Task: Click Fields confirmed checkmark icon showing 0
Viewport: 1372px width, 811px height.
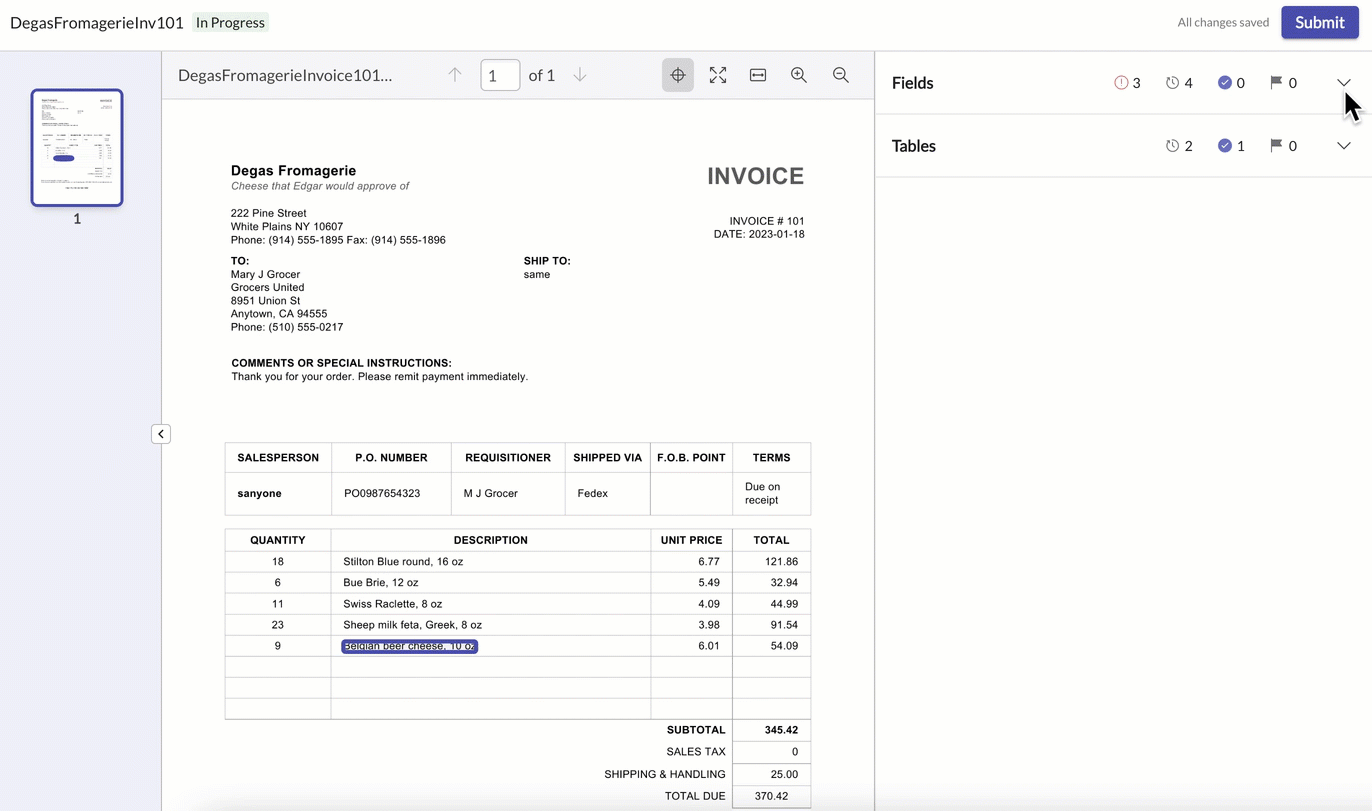Action: pyautogui.click(x=1224, y=83)
